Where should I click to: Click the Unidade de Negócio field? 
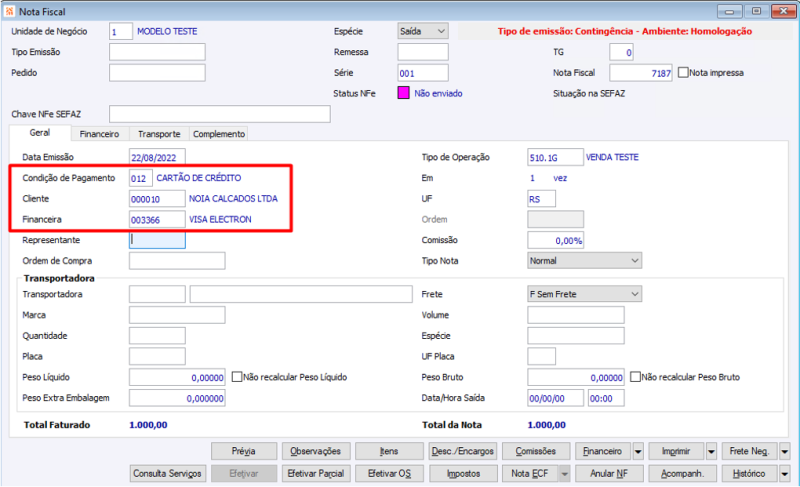point(121,31)
